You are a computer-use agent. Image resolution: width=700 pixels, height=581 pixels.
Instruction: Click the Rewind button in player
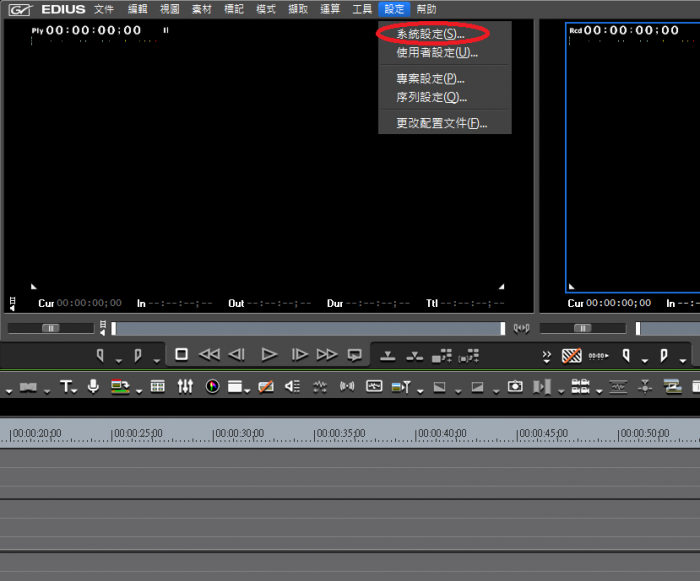209,354
